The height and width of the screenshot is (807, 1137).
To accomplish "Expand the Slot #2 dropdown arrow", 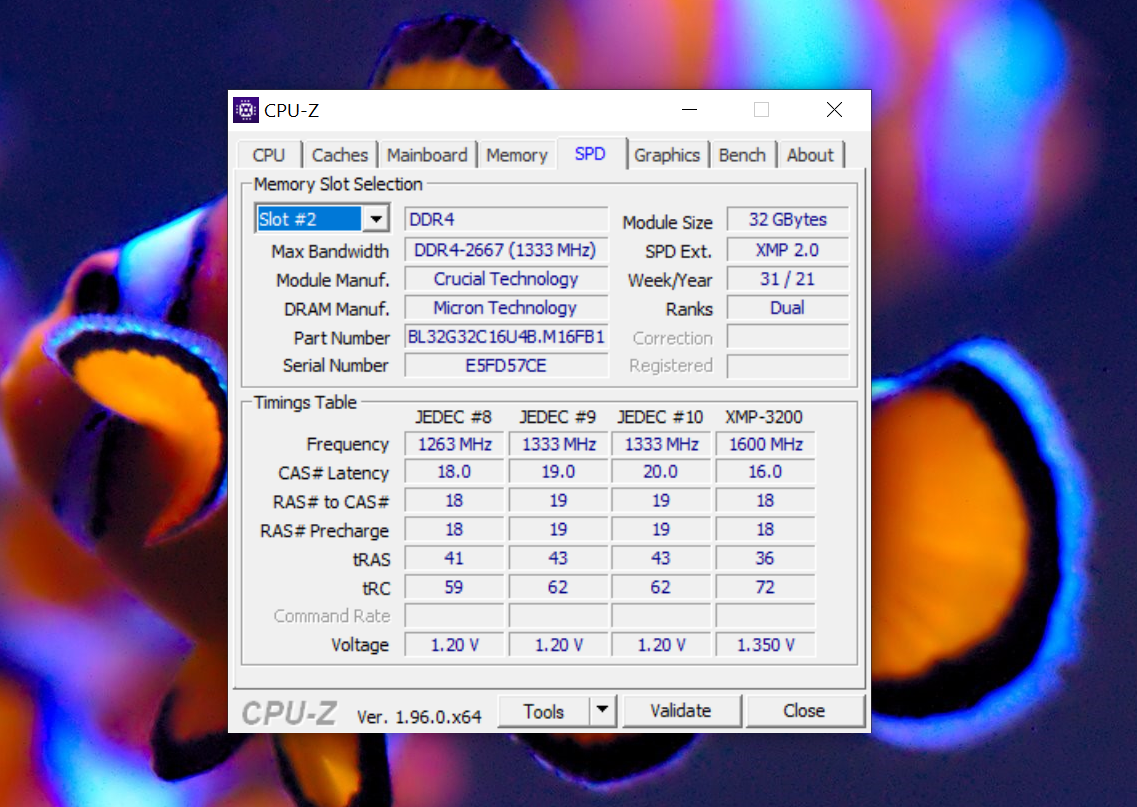I will pyautogui.click(x=376, y=219).
